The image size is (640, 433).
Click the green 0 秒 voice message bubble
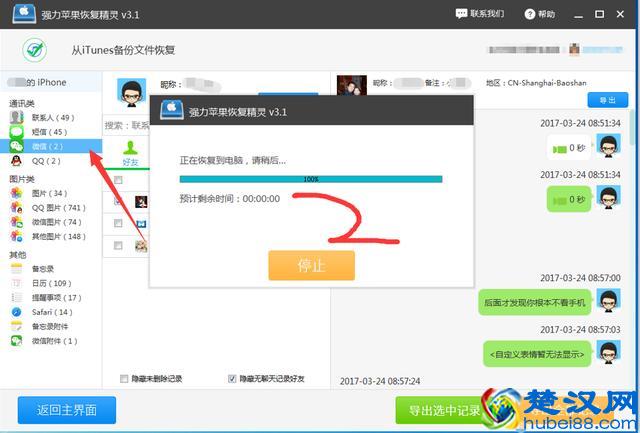tap(569, 200)
